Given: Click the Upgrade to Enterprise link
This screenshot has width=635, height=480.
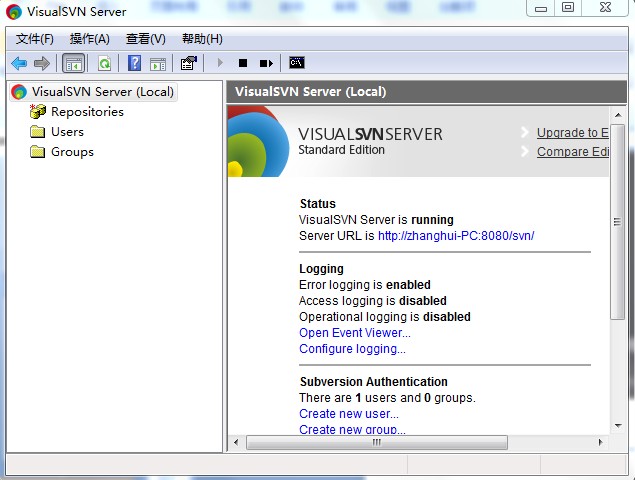Looking at the screenshot, I should 573,133.
